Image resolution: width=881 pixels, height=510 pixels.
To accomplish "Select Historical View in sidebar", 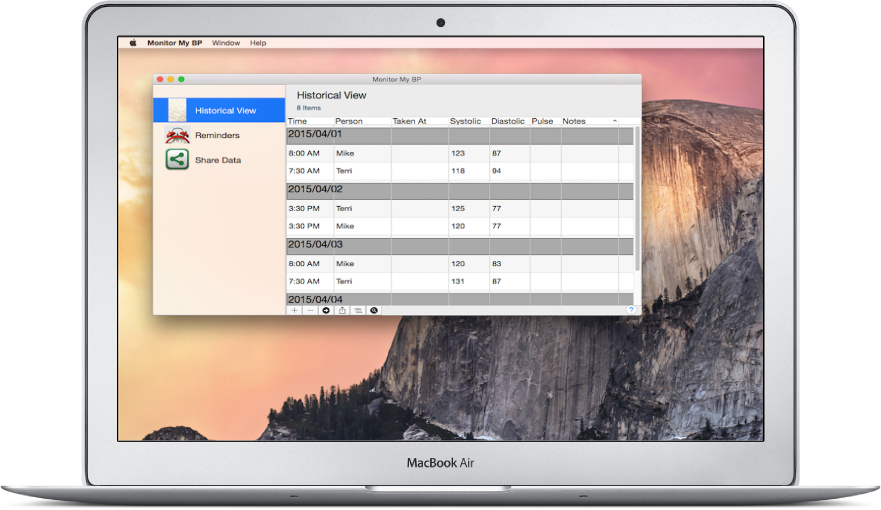I will 219,110.
